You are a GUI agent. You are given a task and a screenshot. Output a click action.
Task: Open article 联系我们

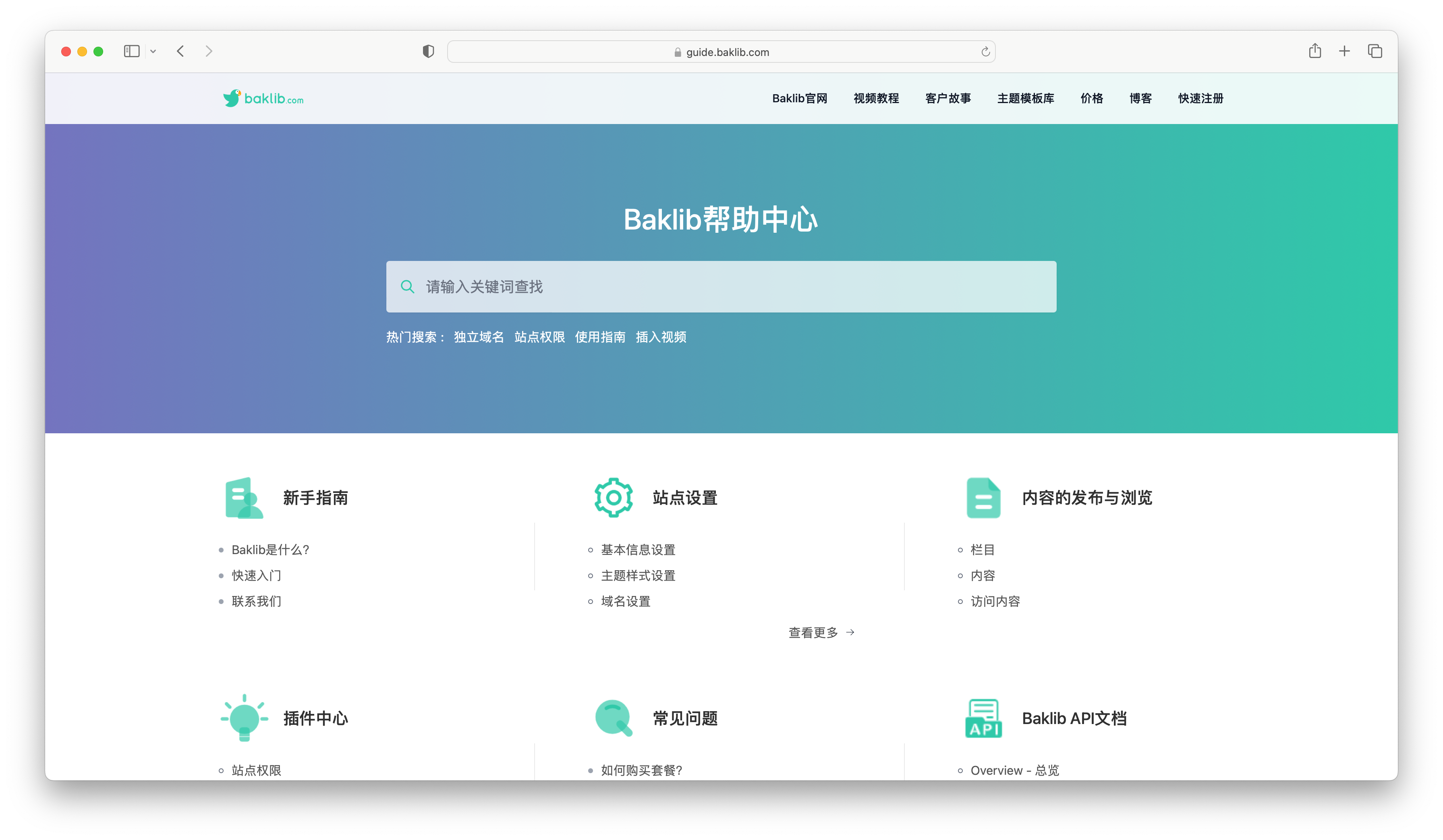tap(257, 601)
